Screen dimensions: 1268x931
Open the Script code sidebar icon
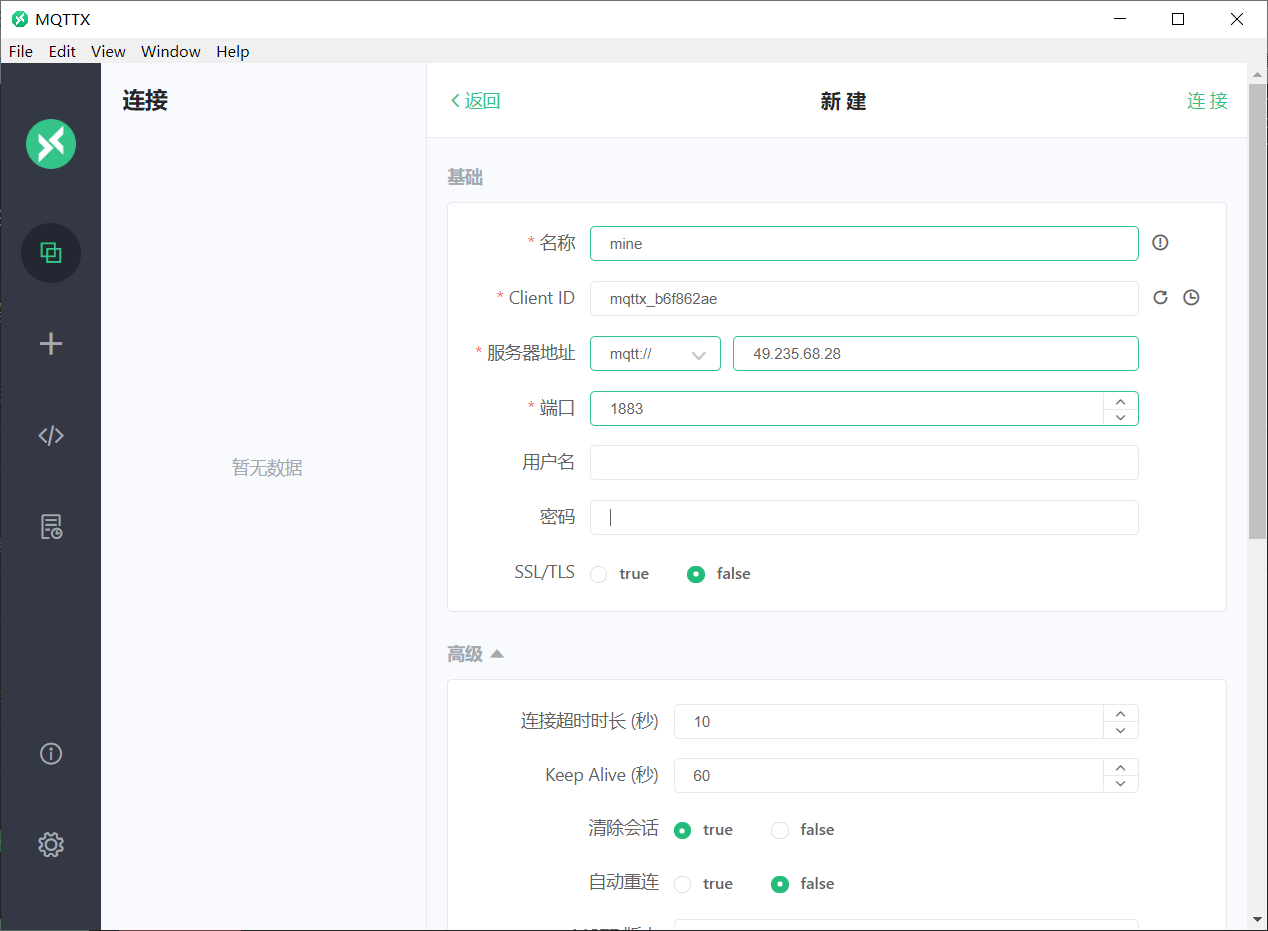(x=51, y=435)
